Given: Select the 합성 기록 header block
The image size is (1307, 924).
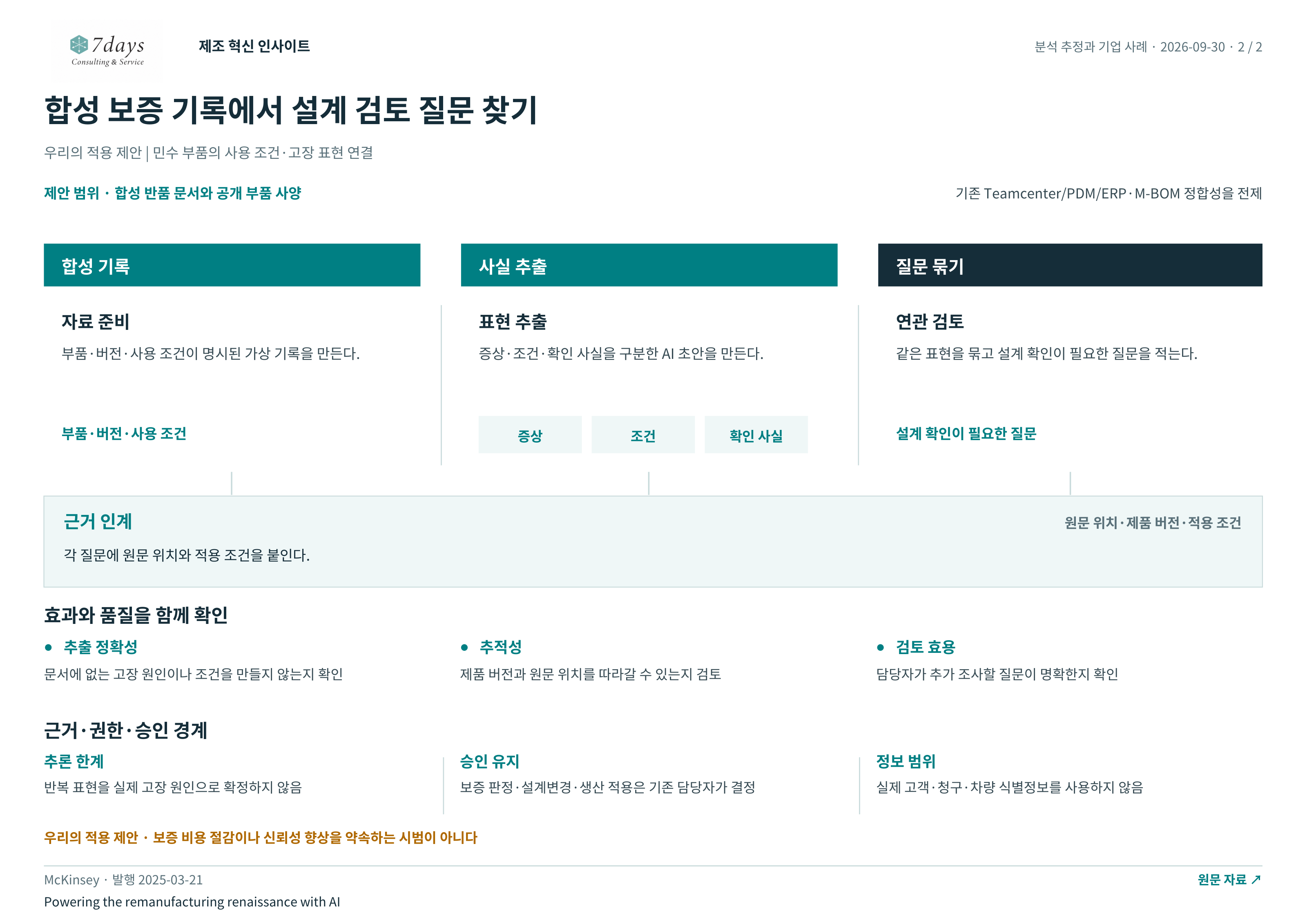Looking at the screenshot, I should click(x=232, y=265).
